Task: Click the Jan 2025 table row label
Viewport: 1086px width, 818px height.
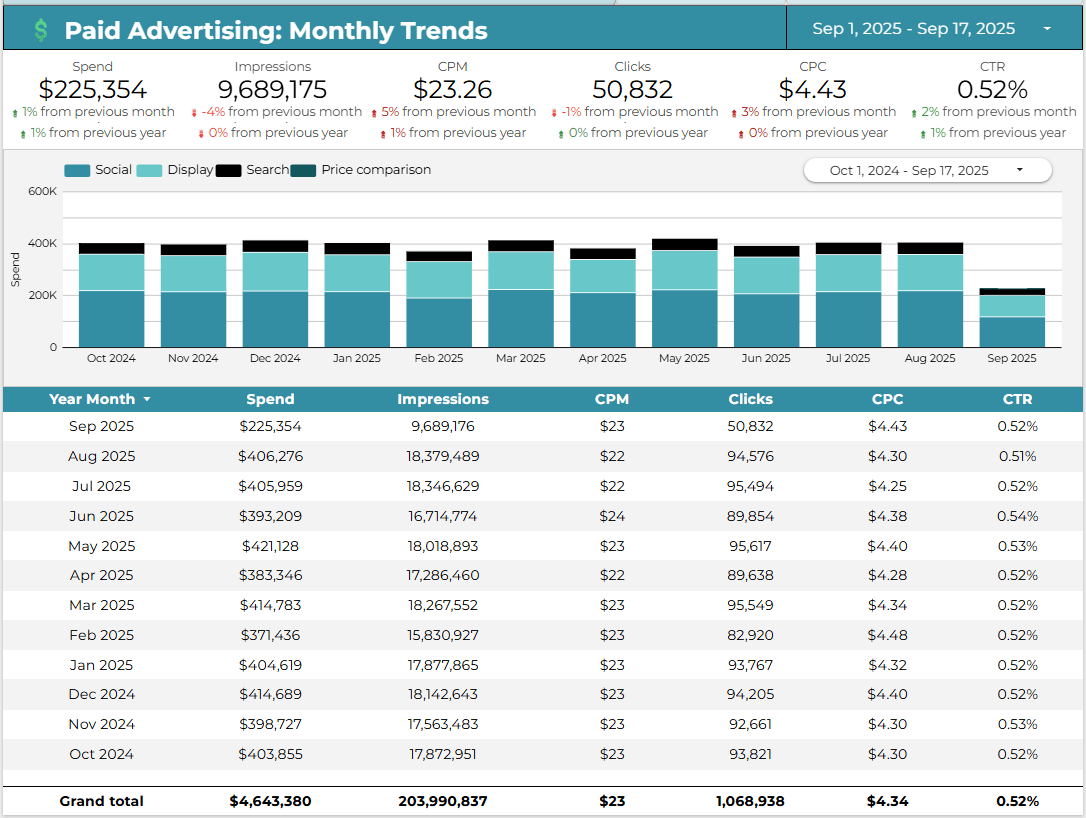Action: [x=101, y=664]
